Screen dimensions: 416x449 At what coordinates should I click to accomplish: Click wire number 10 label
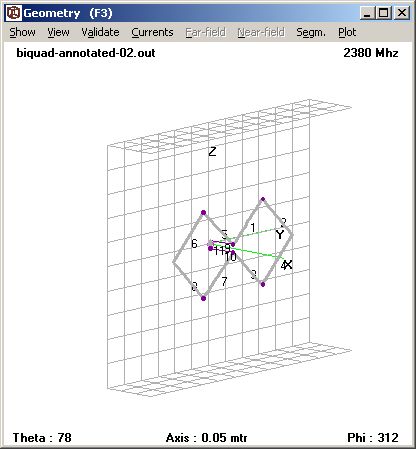(230, 257)
